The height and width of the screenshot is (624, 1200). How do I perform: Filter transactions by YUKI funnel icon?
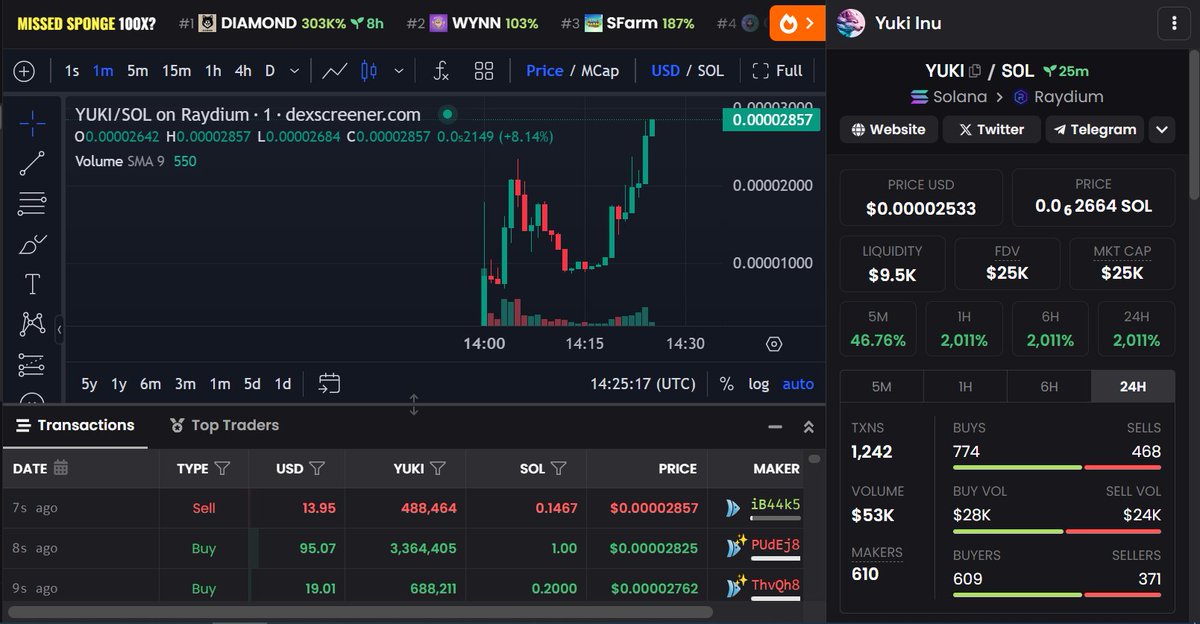point(438,468)
